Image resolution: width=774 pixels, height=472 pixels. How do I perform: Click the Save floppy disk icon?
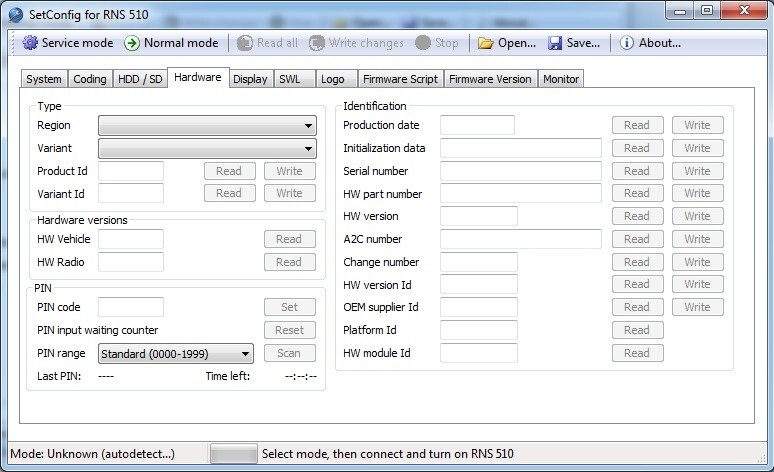coord(555,43)
